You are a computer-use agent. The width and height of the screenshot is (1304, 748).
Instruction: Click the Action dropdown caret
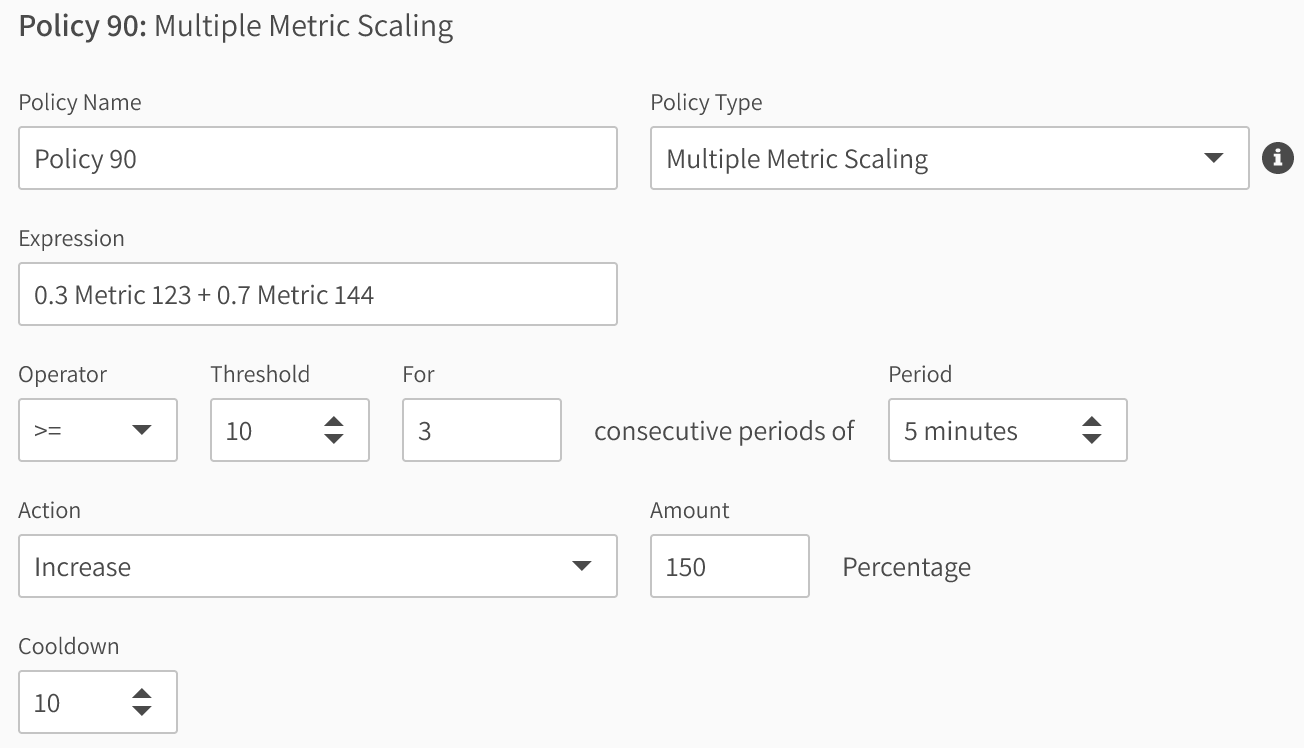[x=581, y=566]
